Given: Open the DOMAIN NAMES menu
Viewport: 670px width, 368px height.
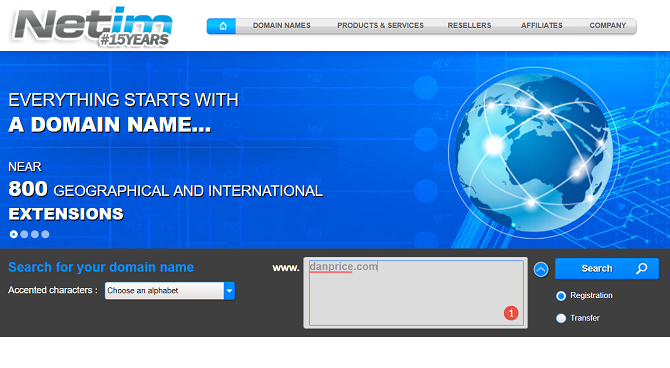Looking at the screenshot, I should (x=282, y=26).
